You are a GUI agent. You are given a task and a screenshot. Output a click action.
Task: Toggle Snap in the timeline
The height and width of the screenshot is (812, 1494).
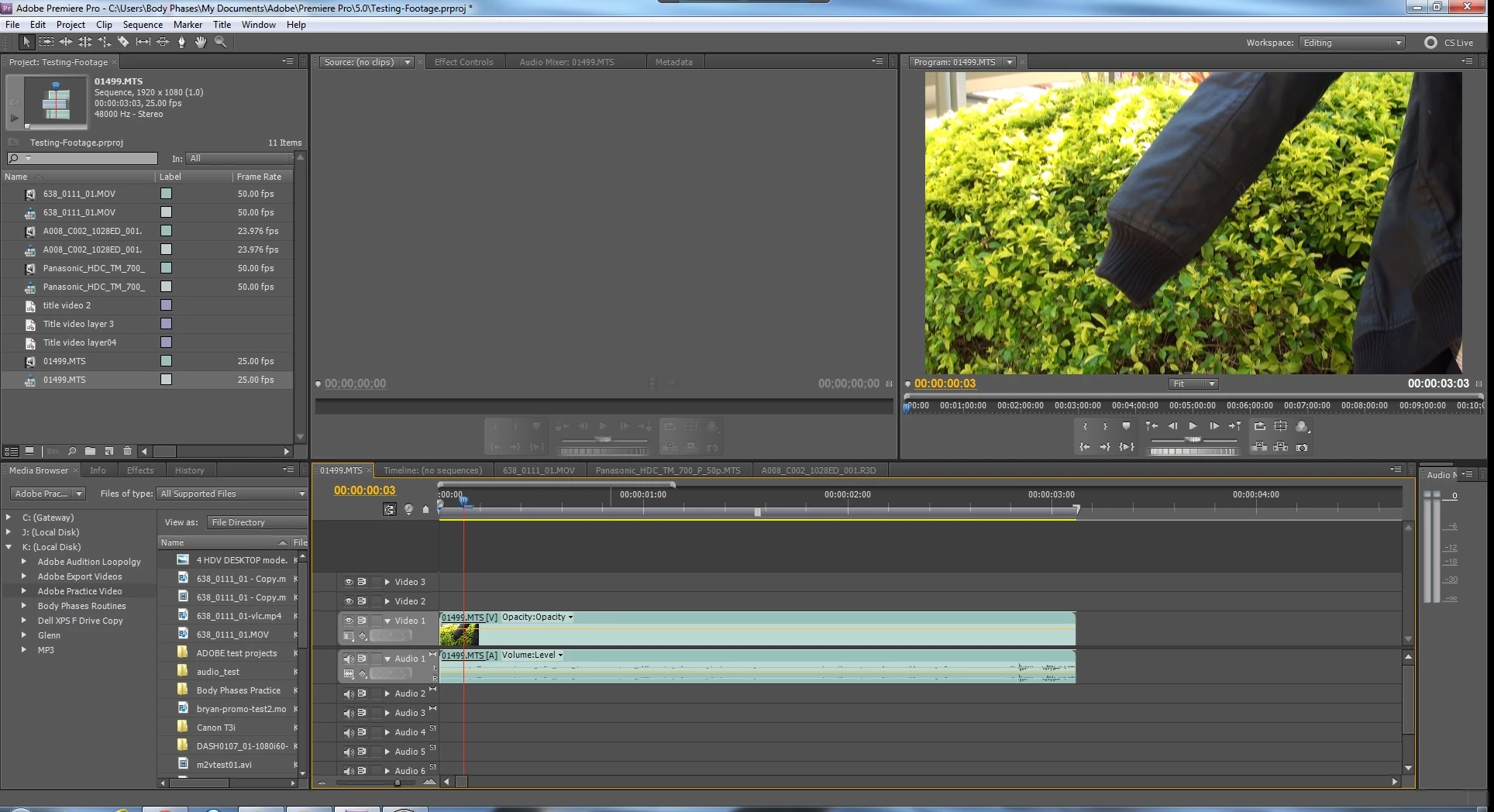(389, 509)
